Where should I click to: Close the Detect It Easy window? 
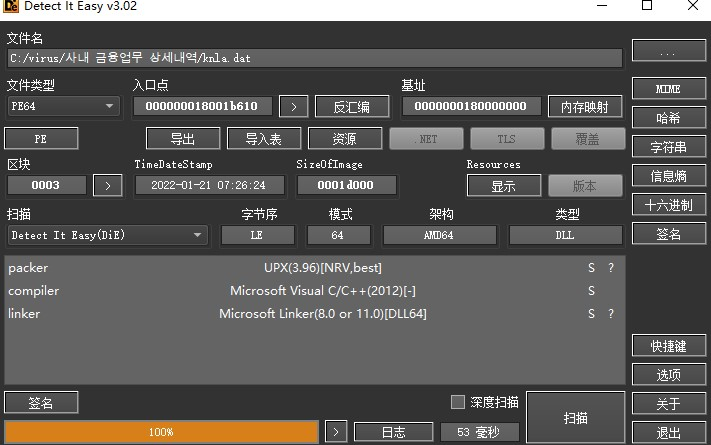click(692, 6)
